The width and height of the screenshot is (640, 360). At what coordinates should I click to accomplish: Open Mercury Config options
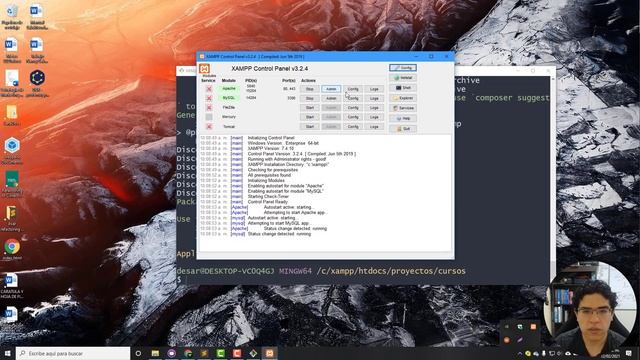353,117
